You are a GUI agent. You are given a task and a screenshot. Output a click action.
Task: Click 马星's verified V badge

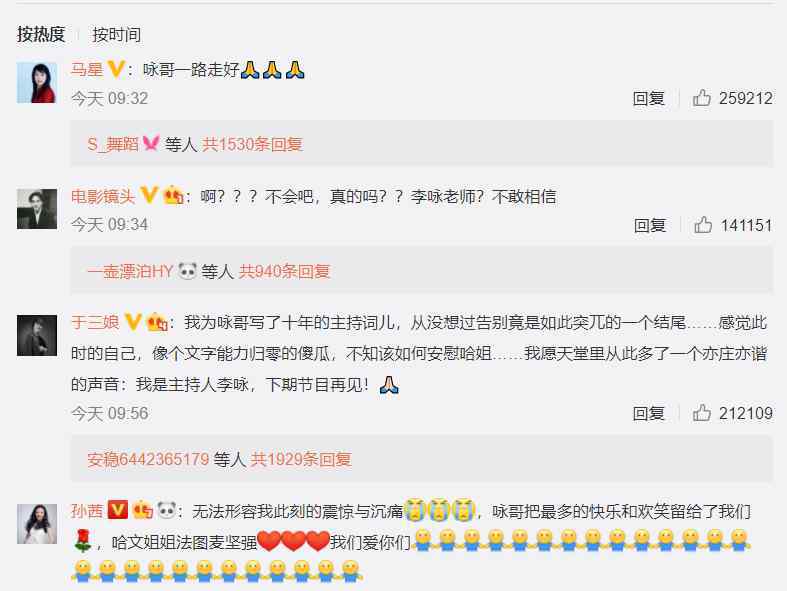pyautogui.click(x=116, y=69)
